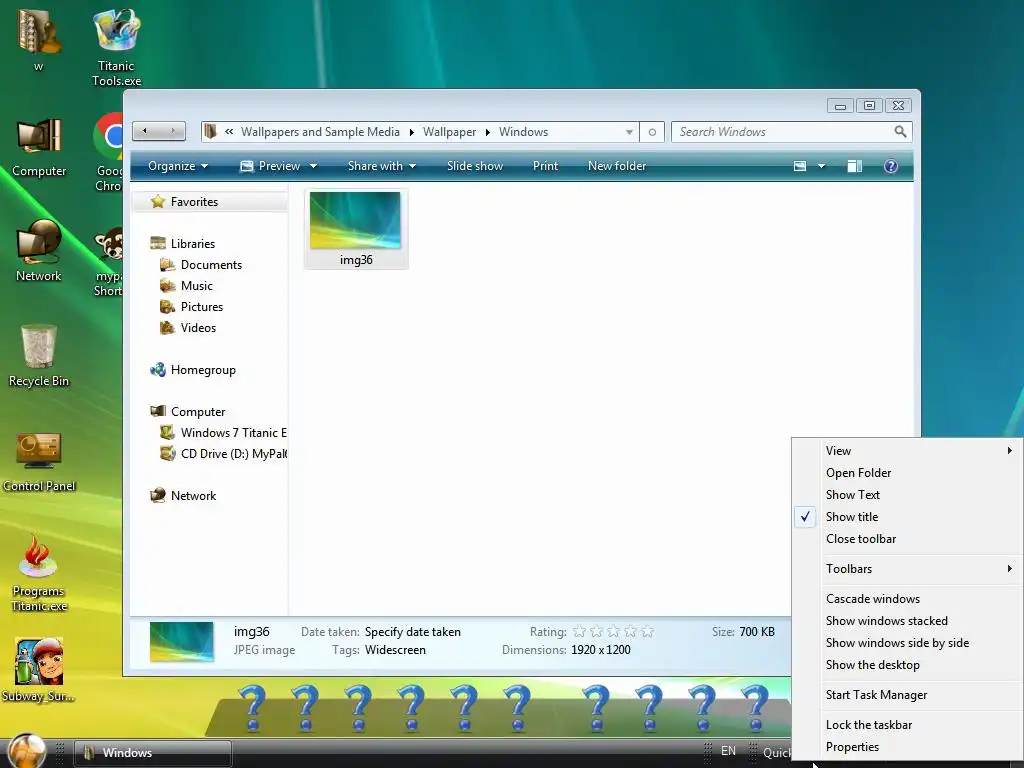Screen dimensions: 1024x768
Task: Choose Show windows side by side
Action: coord(908,643)
